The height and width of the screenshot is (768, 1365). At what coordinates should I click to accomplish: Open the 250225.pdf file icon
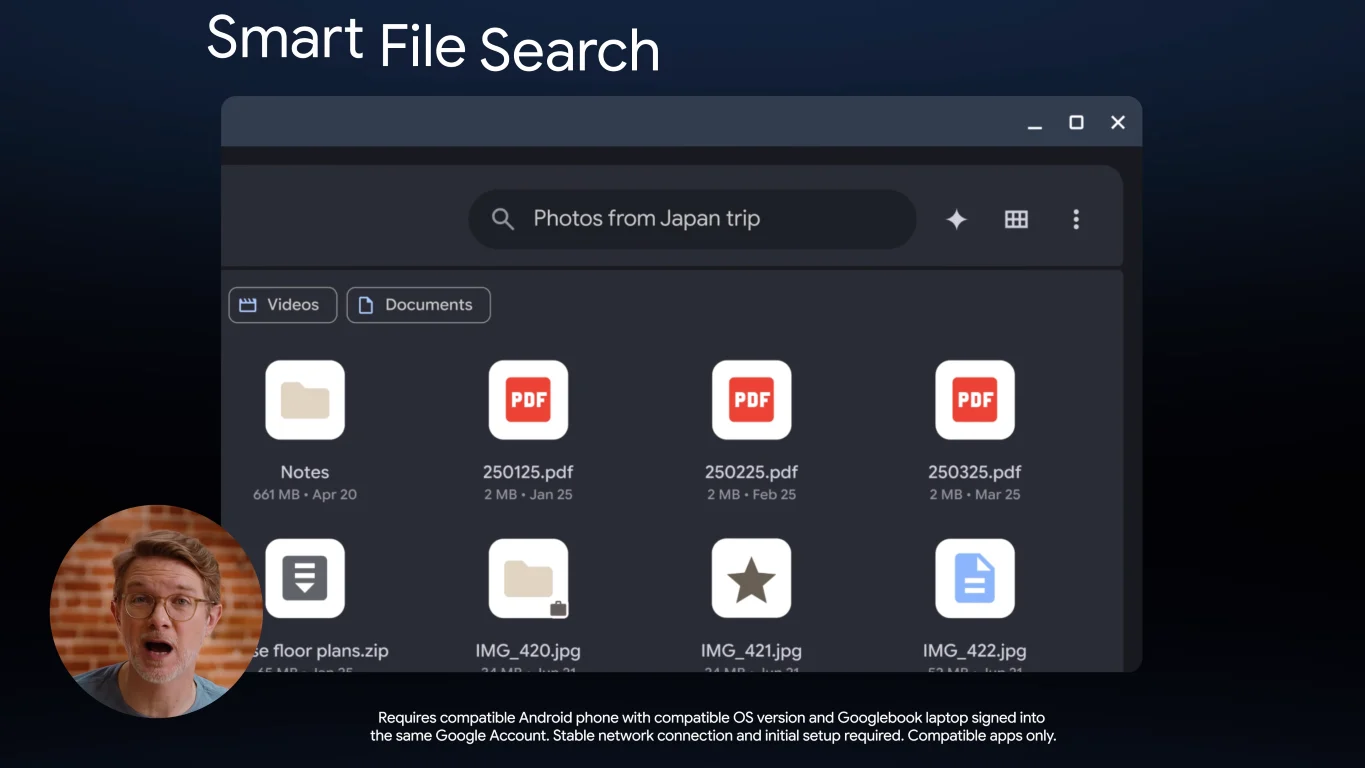point(752,400)
